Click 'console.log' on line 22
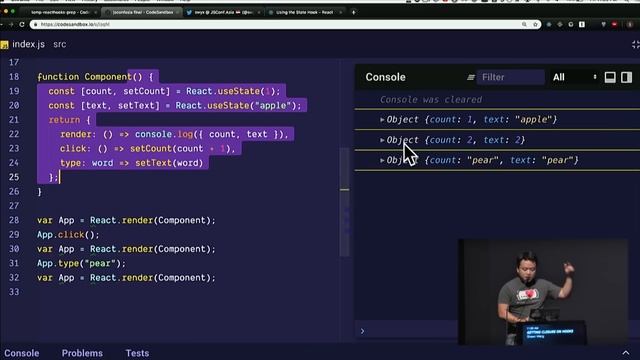This screenshot has width=640, height=360. [164, 134]
